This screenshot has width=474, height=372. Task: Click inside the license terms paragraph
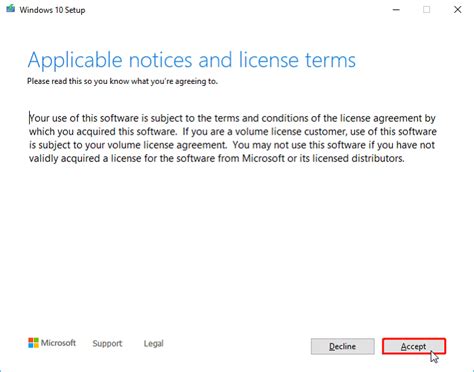(x=233, y=138)
